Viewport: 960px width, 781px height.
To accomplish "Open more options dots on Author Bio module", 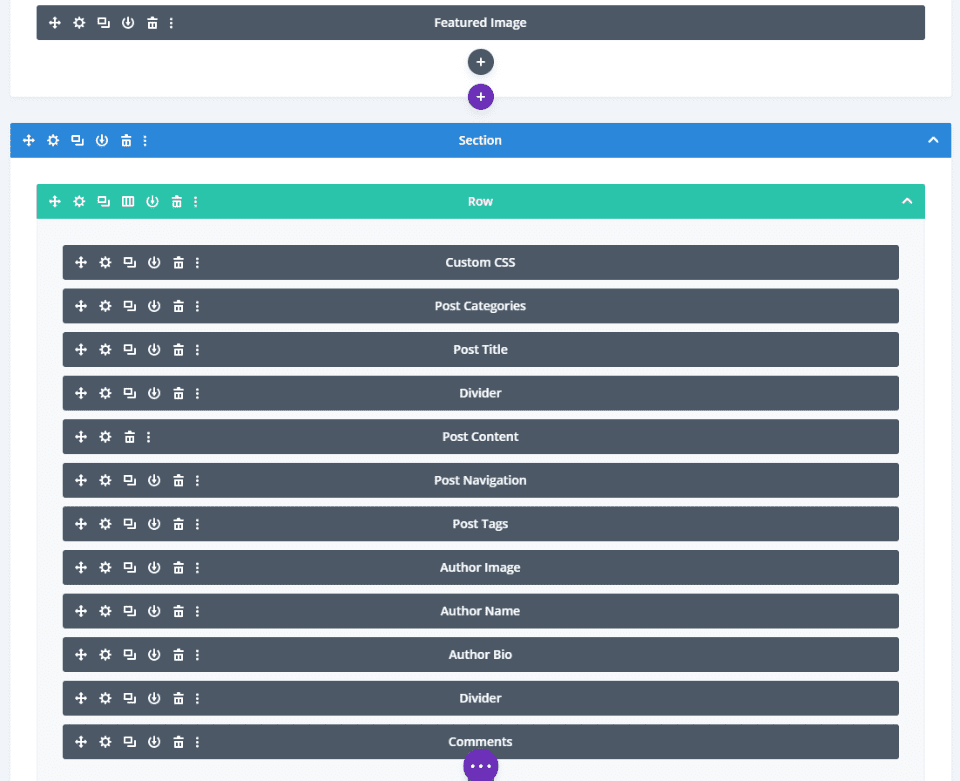I will (x=197, y=655).
